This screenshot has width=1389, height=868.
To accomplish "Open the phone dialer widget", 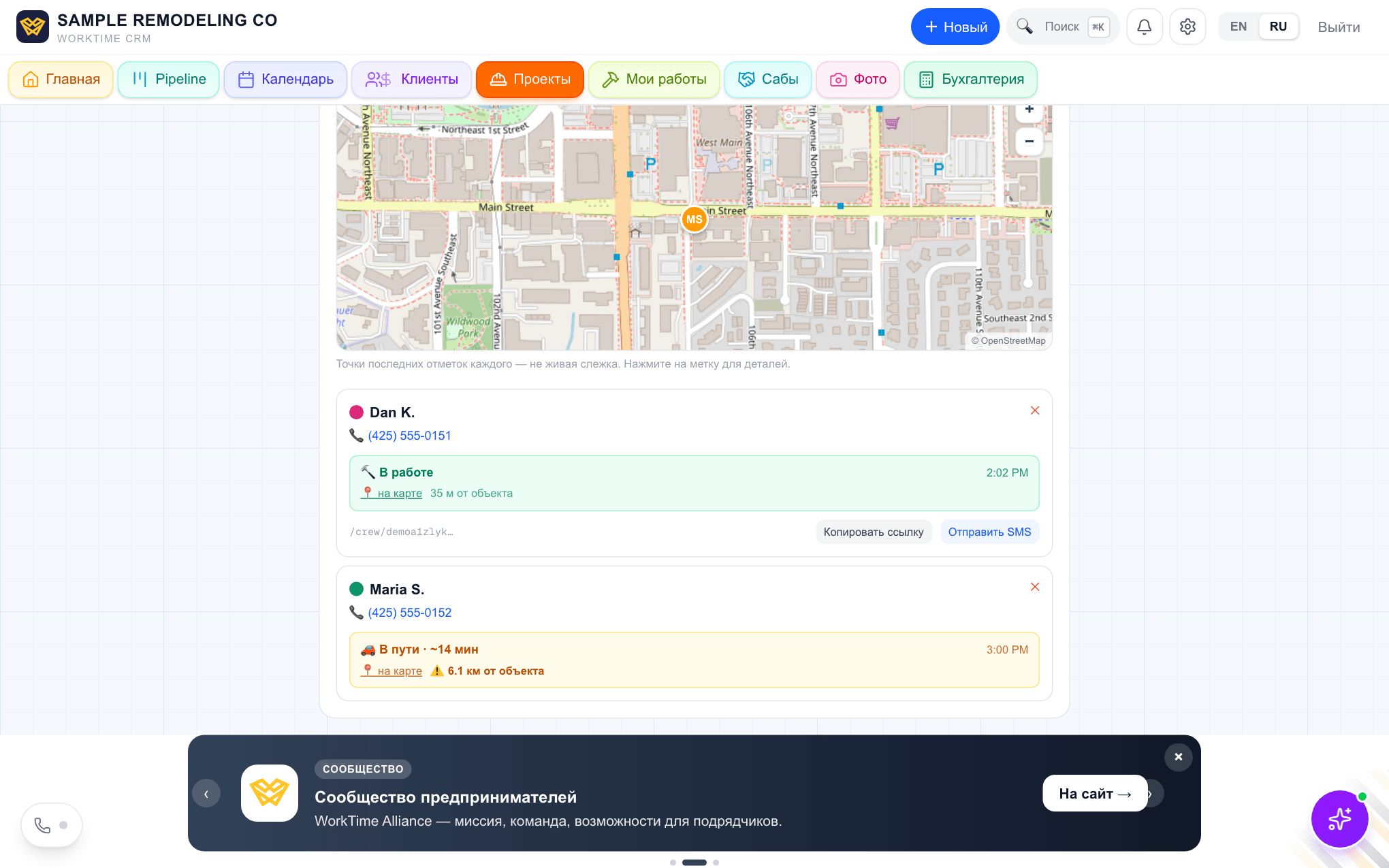I will (x=52, y=825).
